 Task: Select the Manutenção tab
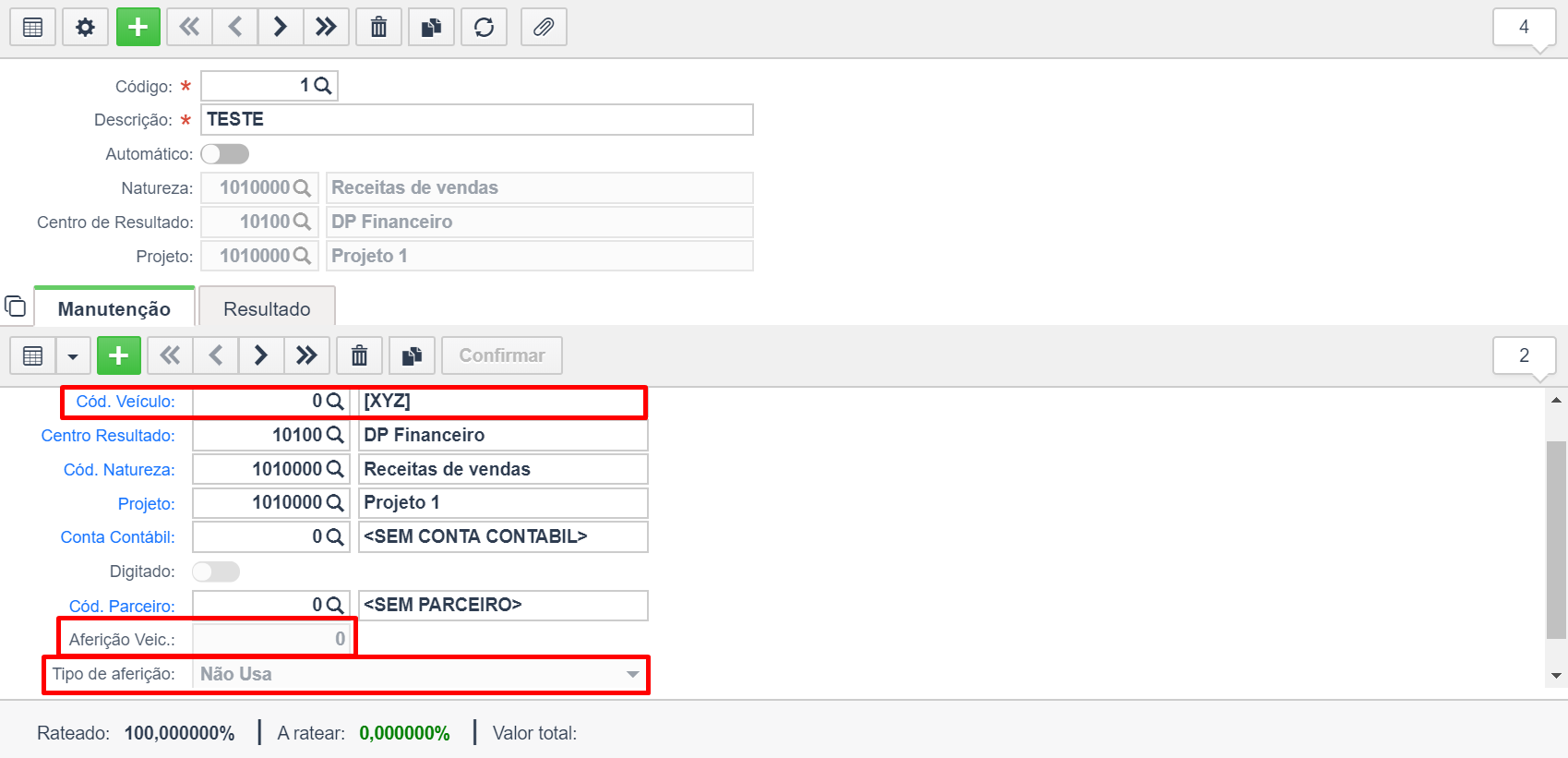point(114,308)
